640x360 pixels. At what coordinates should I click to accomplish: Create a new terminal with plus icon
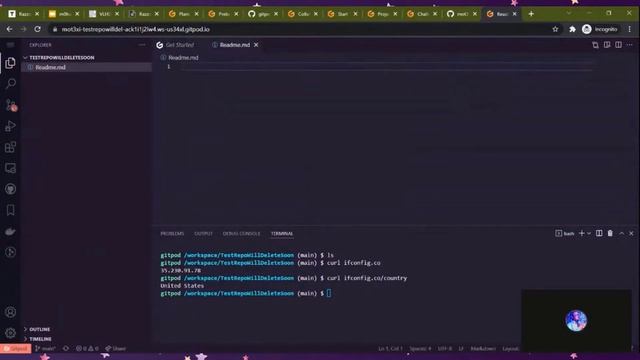point(582,233)
